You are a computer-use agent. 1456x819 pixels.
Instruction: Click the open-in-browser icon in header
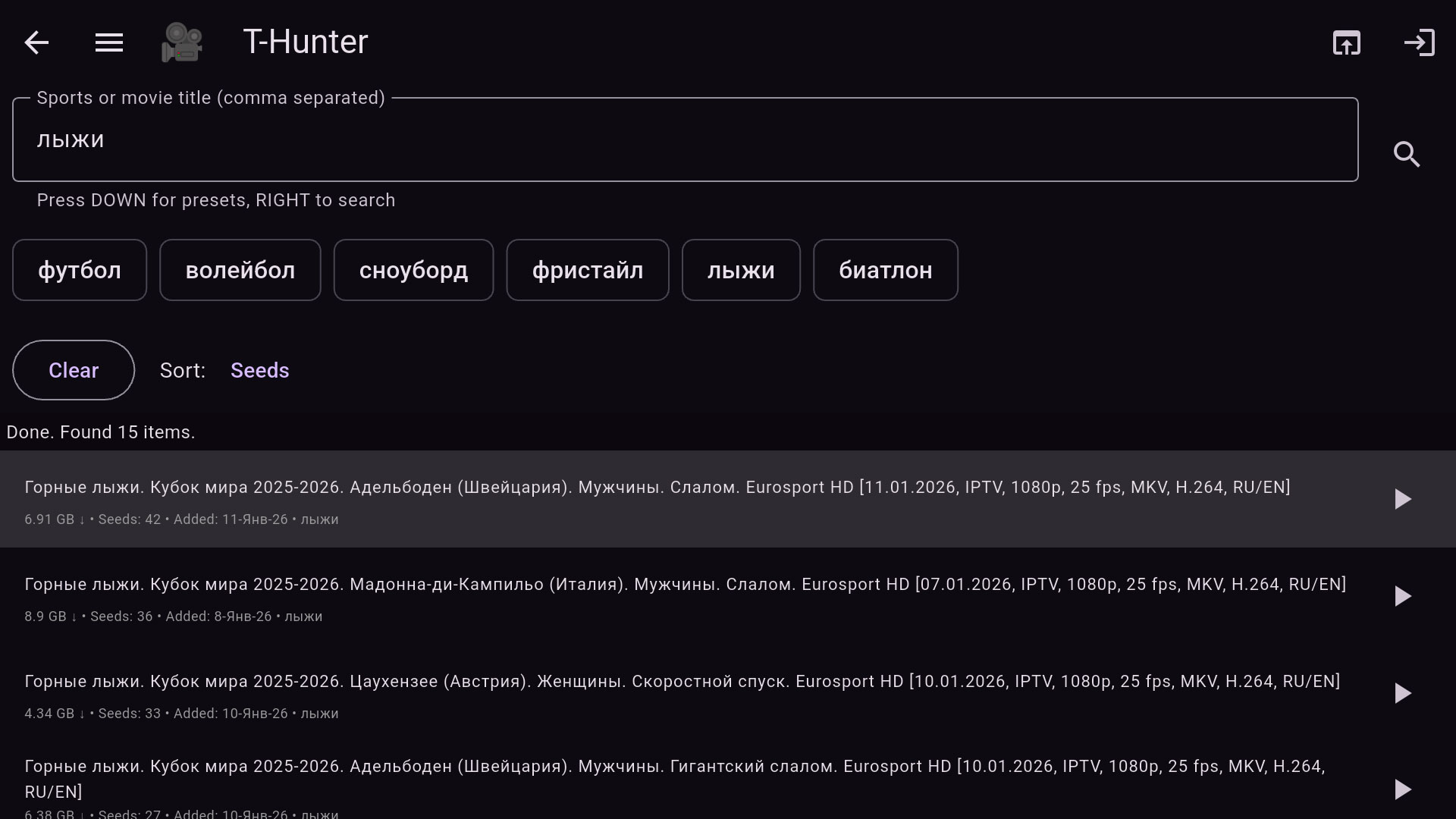[1347, 42]
